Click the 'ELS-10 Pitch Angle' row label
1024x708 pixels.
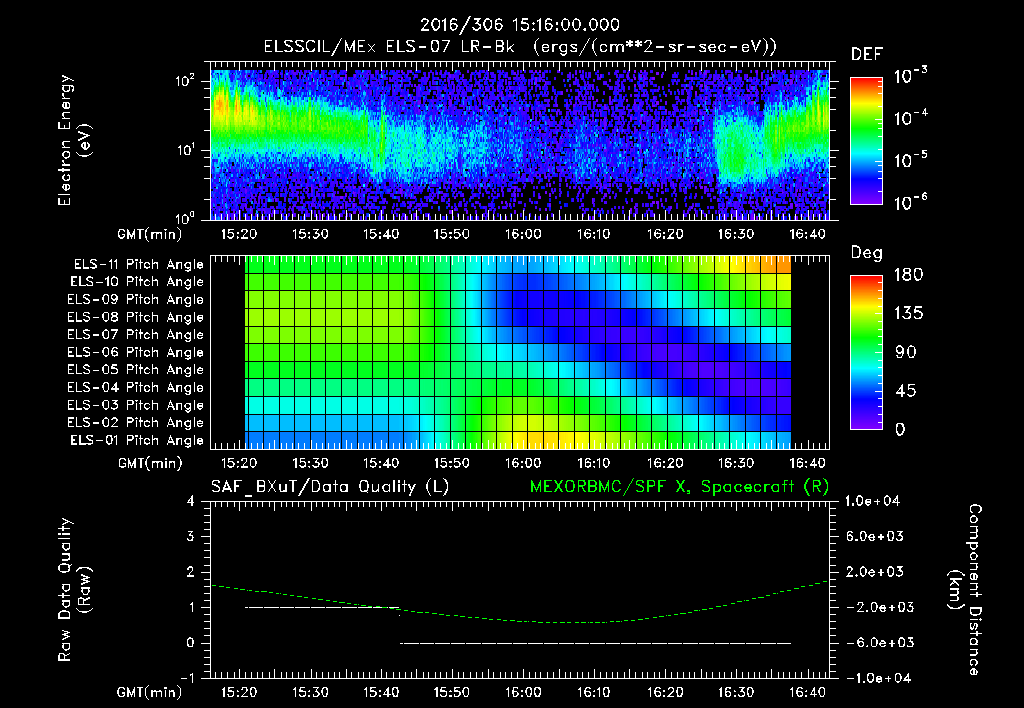(137, 282)
